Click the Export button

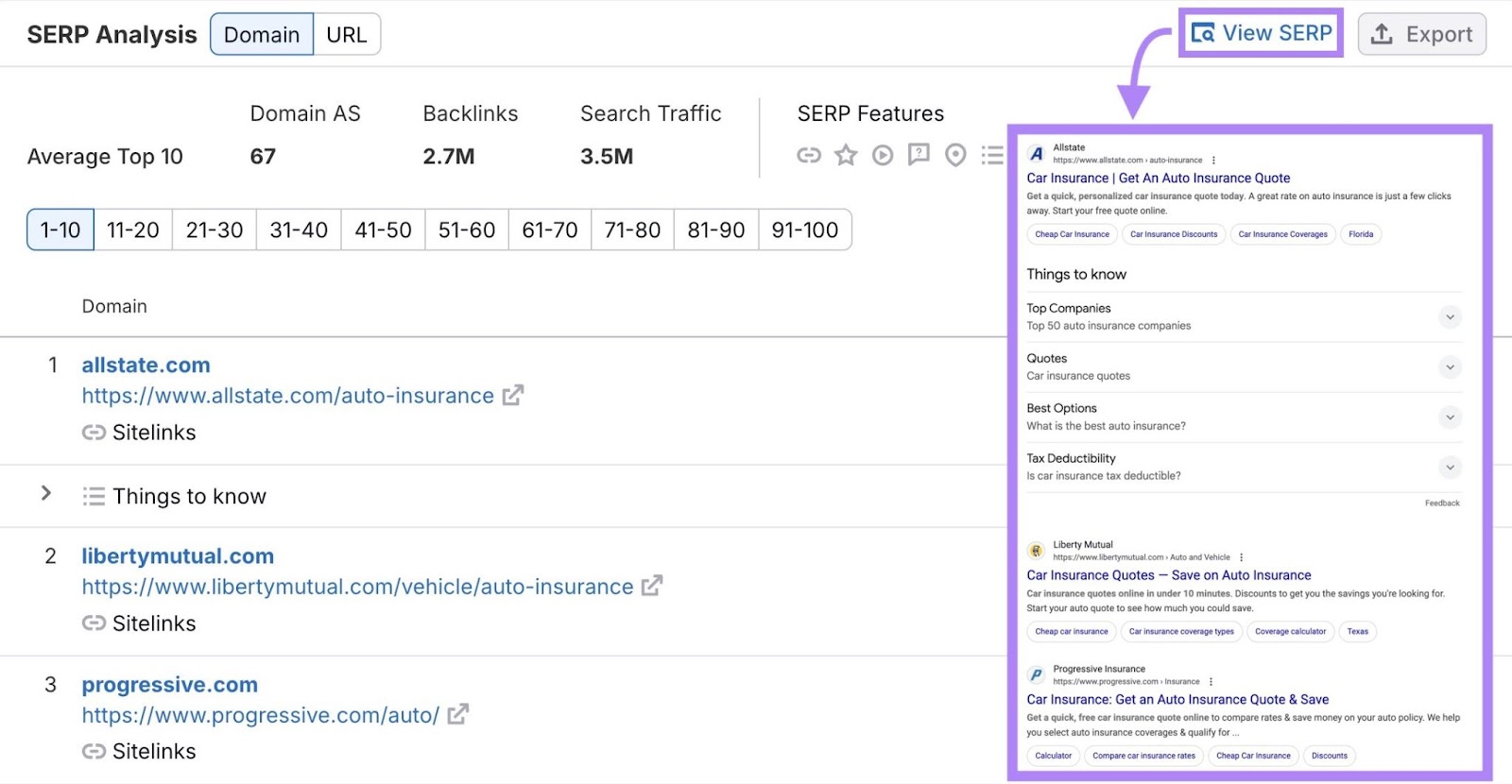[1421, 35]
